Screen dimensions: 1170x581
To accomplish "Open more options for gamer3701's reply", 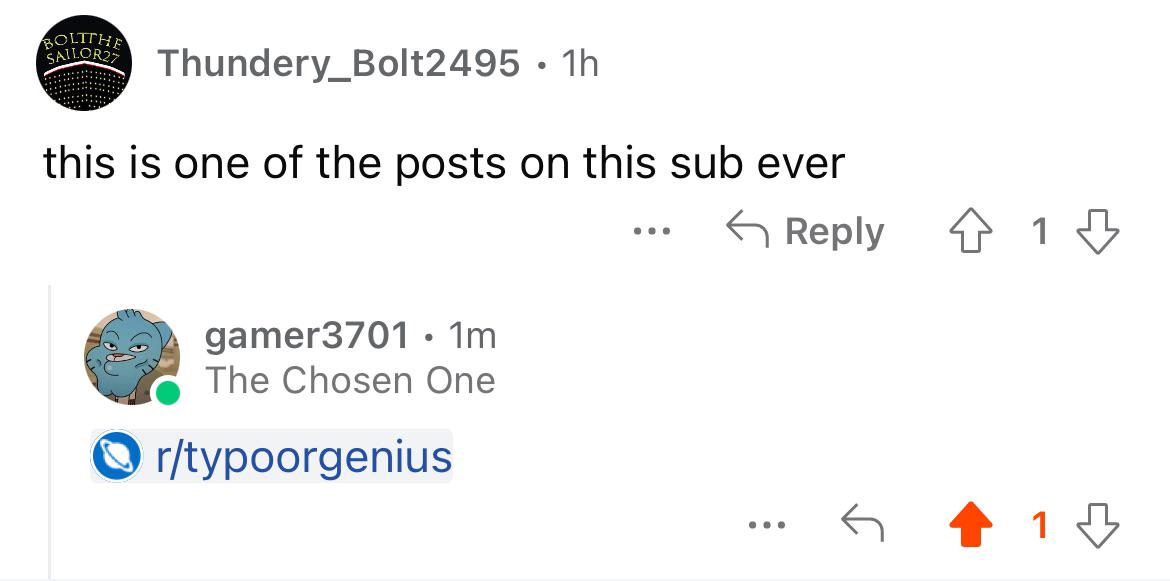I will pyautogui.click(x=767, y=525).
